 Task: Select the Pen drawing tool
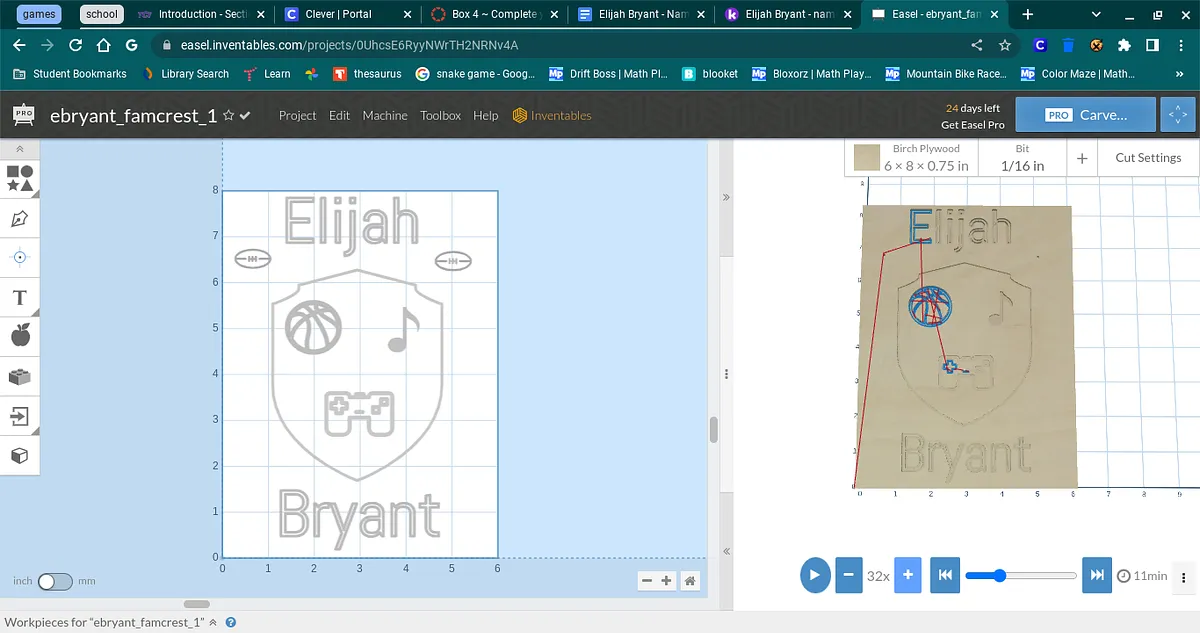(19, 218)
